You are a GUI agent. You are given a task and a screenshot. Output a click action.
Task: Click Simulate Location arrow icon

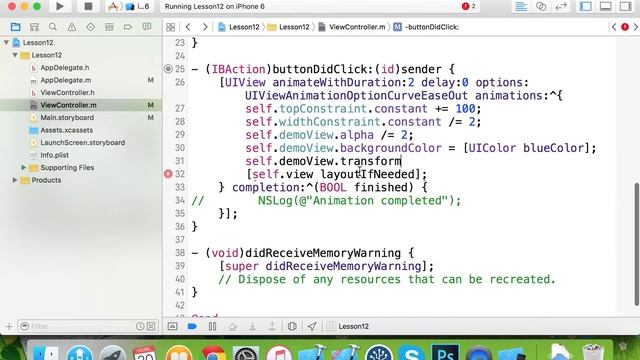click(312, 326)
